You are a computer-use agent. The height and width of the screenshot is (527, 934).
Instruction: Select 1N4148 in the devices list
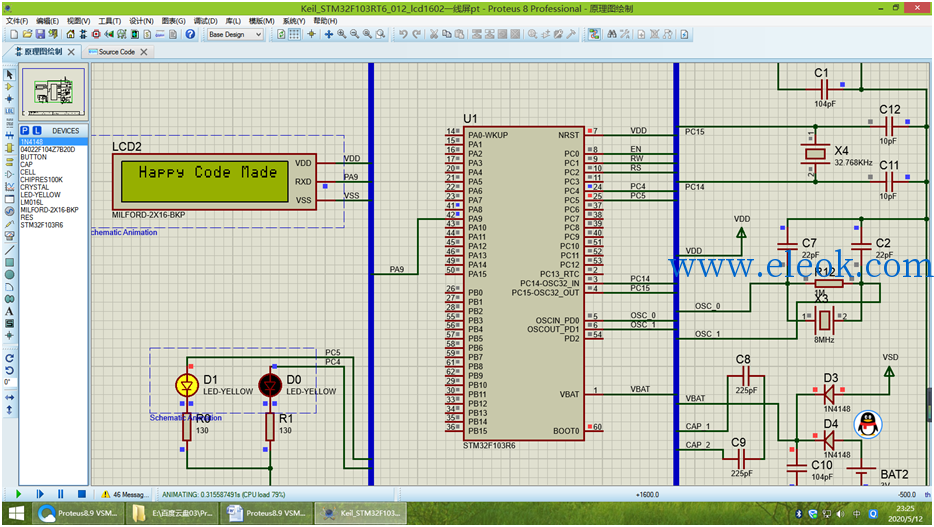tap(54, 142)
